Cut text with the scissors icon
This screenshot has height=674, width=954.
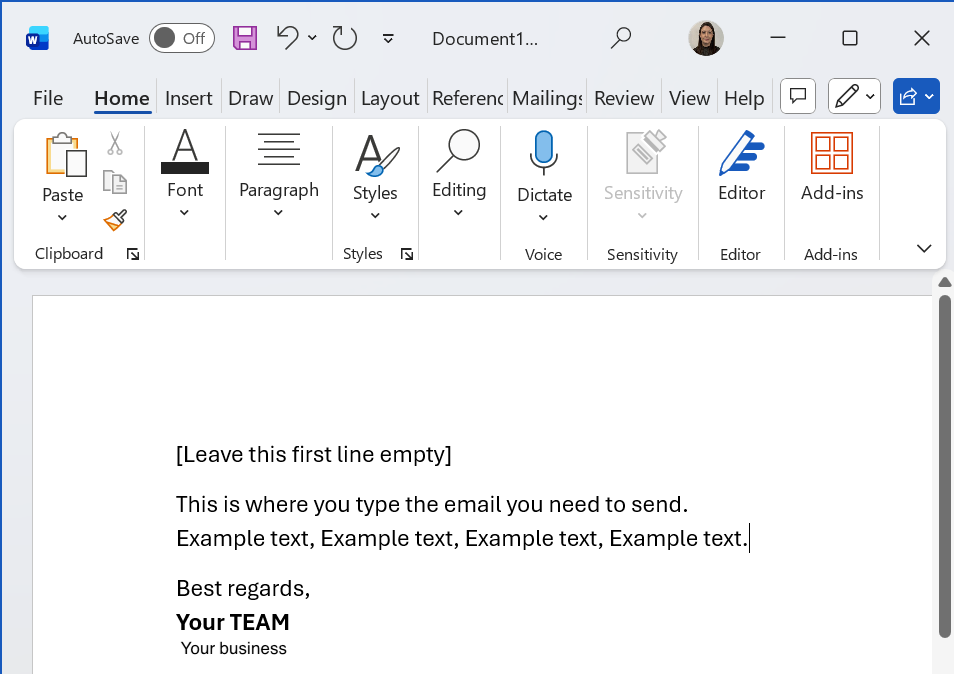coord(114,146)
